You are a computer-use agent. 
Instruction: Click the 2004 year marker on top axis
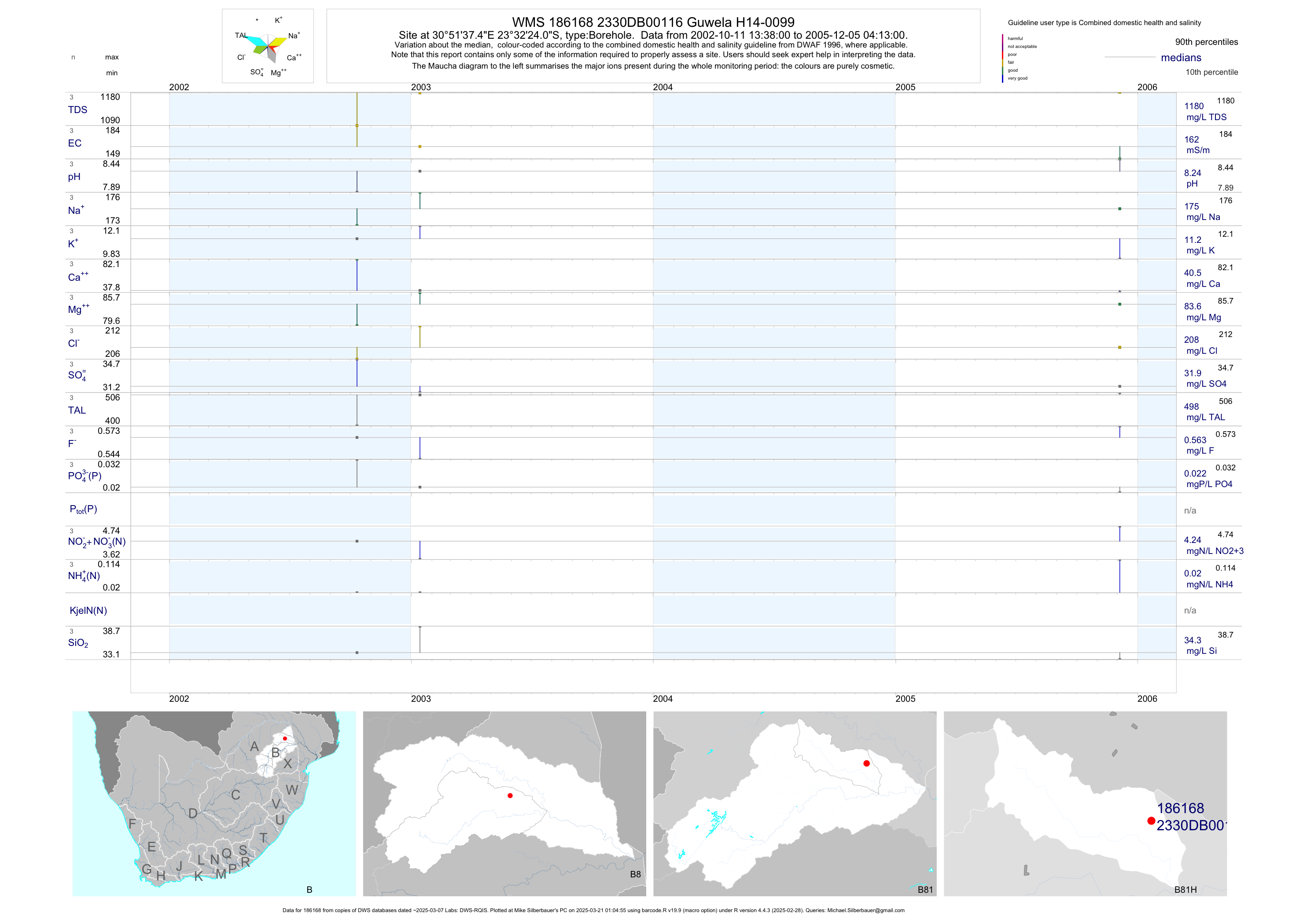tap(663, 87)
